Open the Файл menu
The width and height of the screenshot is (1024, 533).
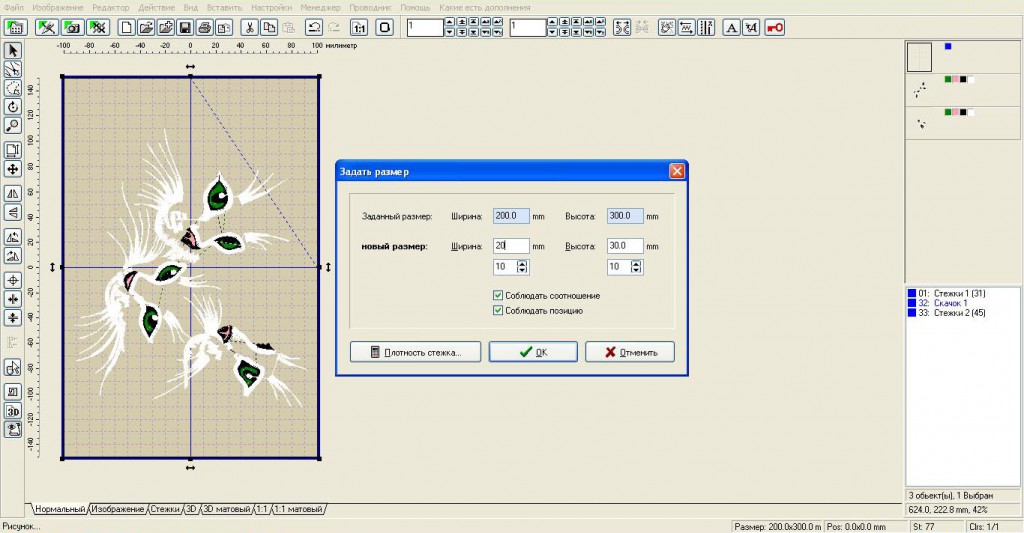click(13, 7)
